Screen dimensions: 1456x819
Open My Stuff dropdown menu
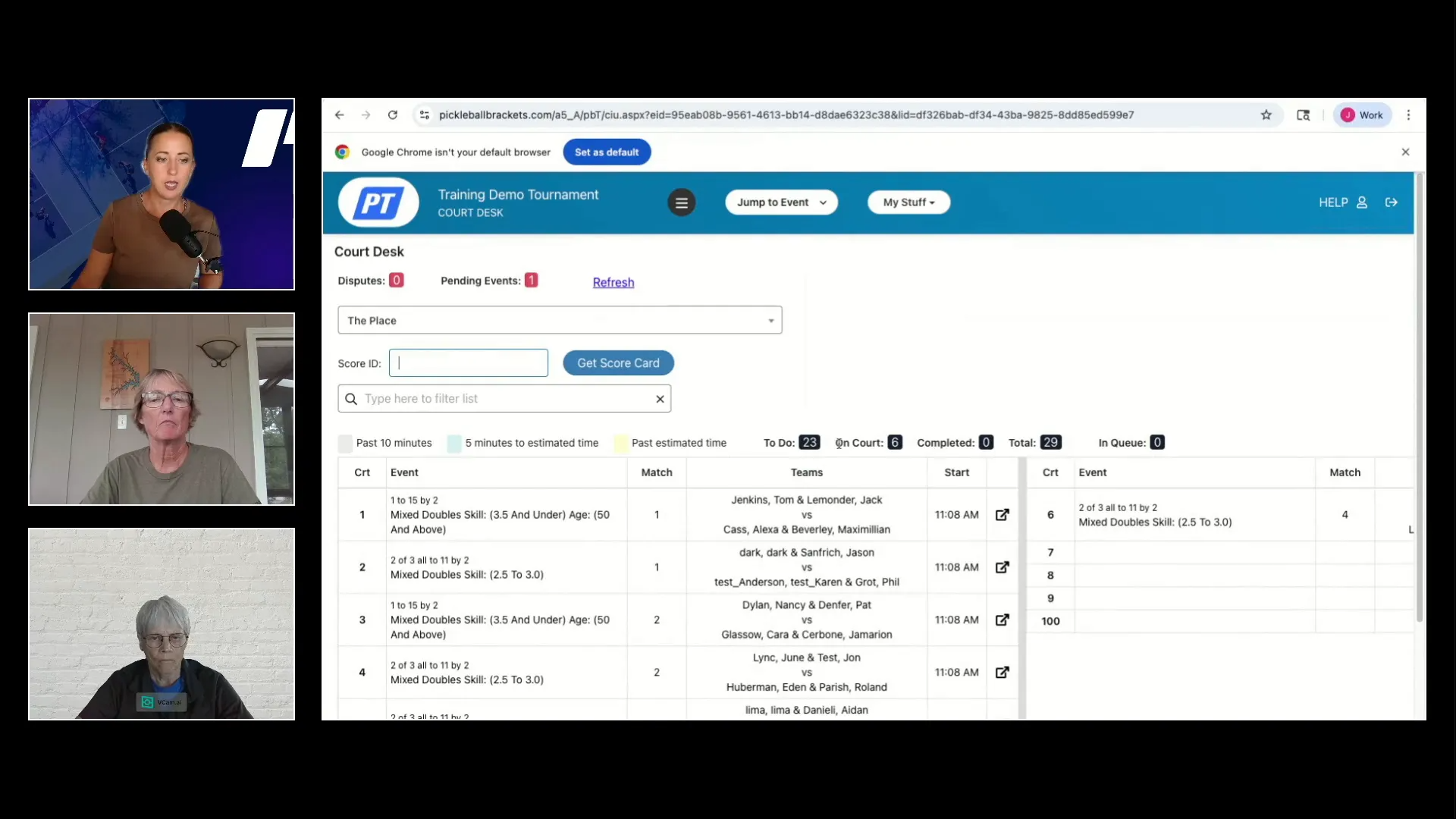(x=908, y=202)
